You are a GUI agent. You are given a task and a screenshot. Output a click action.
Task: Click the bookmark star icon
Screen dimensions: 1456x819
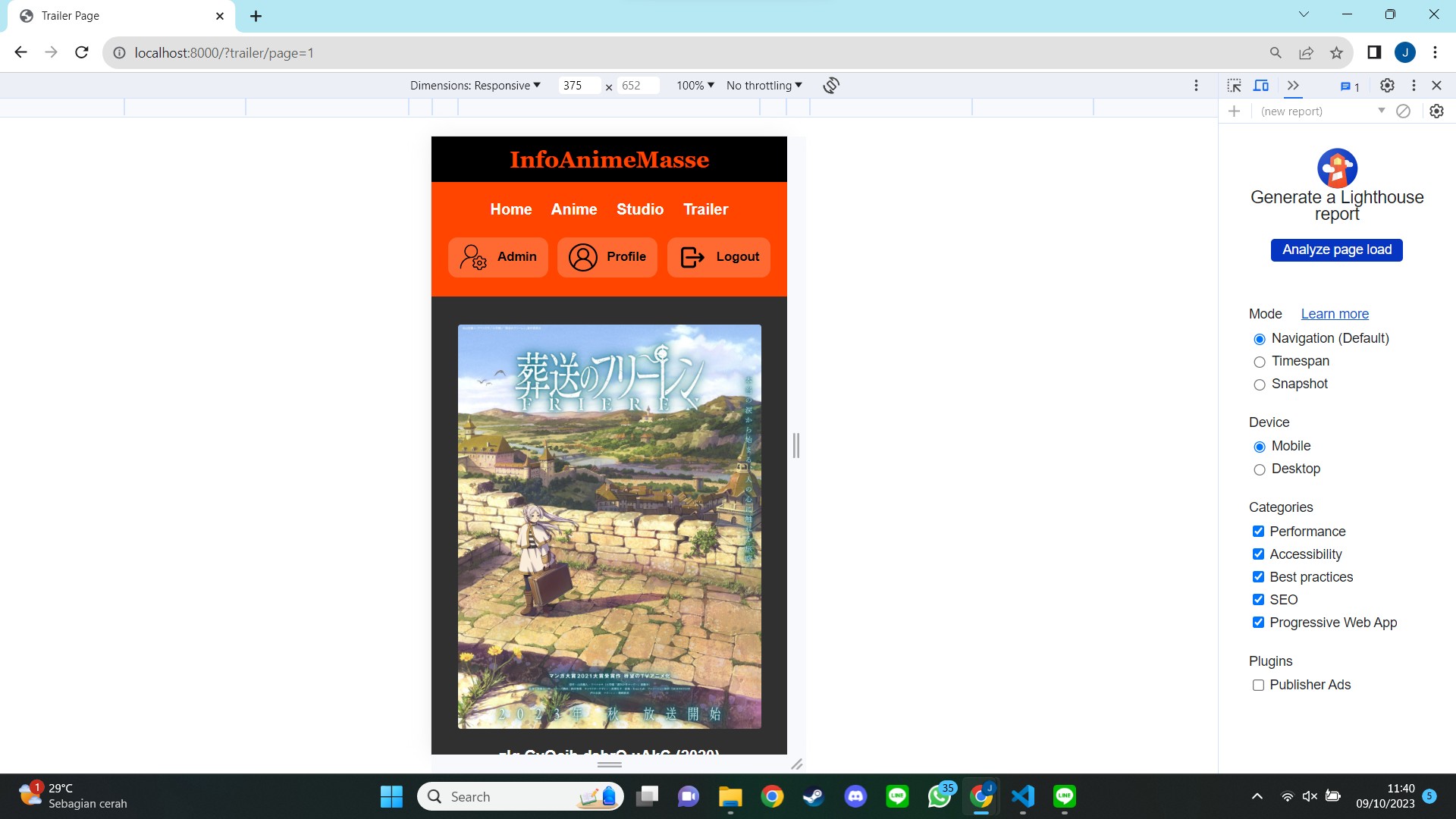tap(1336, 53)
